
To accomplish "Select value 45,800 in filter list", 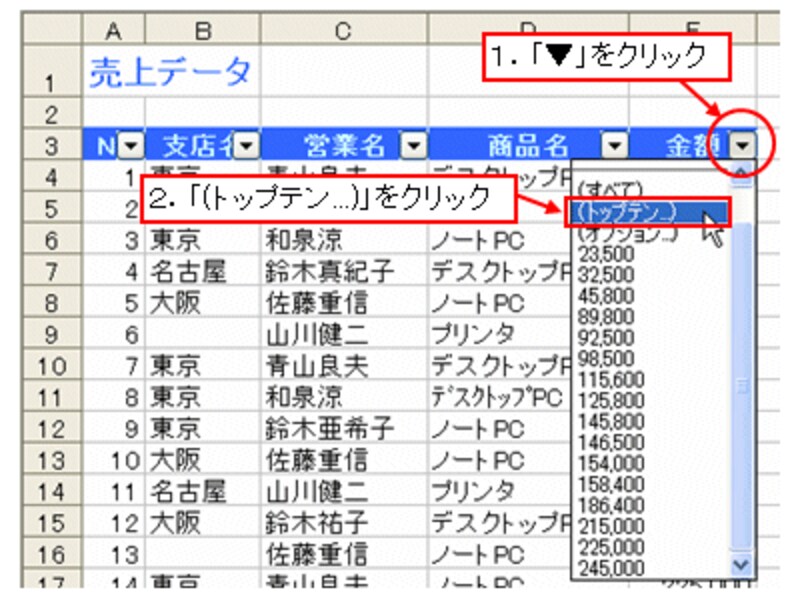I will [606, 295].
